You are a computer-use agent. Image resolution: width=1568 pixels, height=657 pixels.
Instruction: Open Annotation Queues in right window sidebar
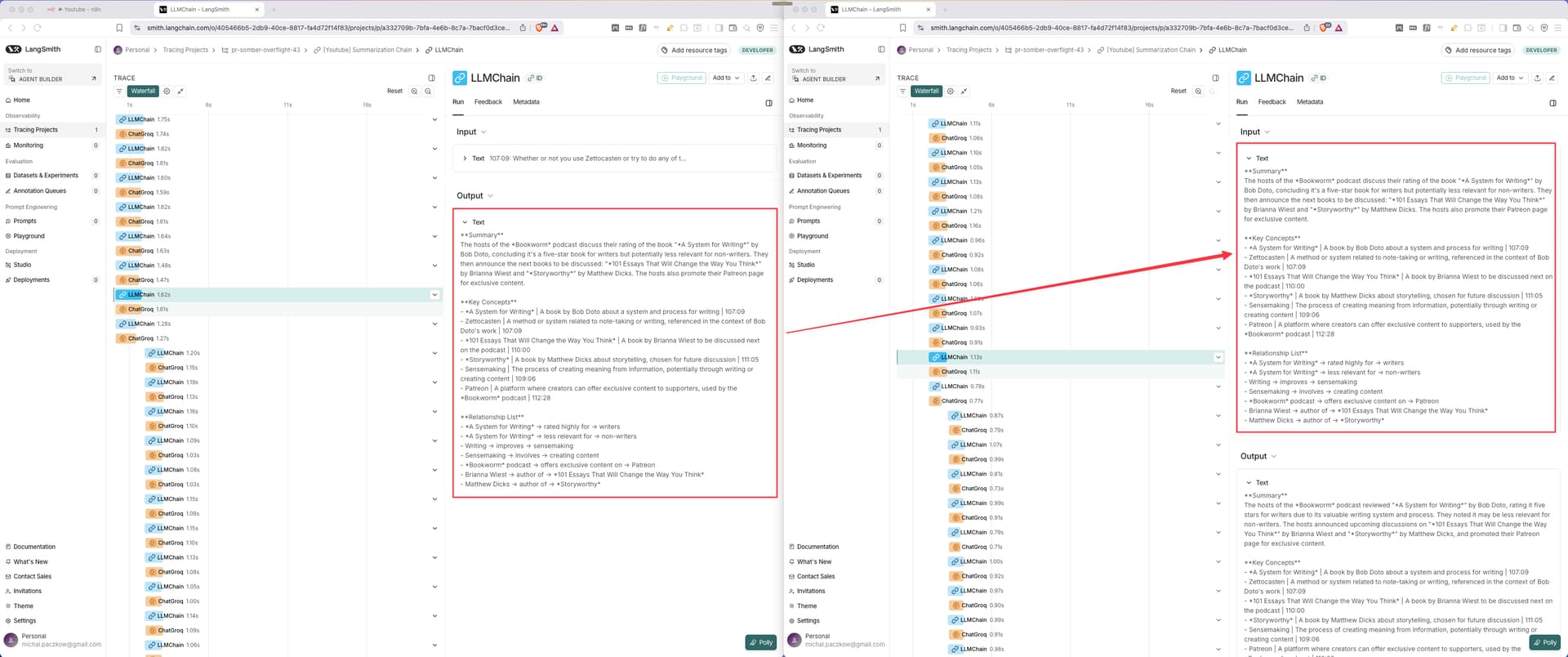tap(835, 191)
